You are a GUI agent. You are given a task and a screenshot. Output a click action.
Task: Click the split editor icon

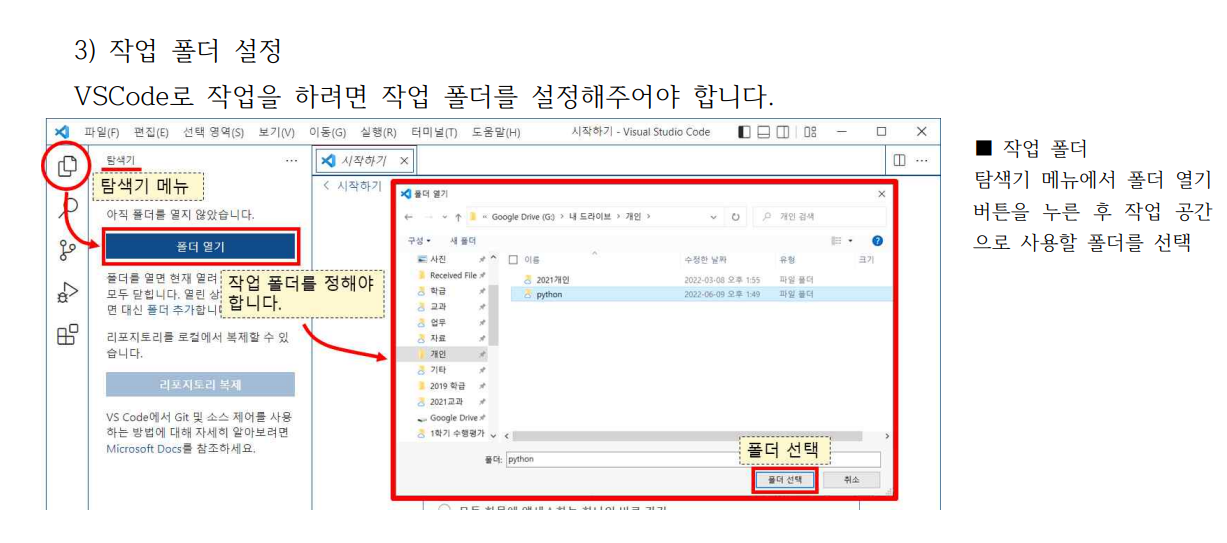click(x=899, y=160)
